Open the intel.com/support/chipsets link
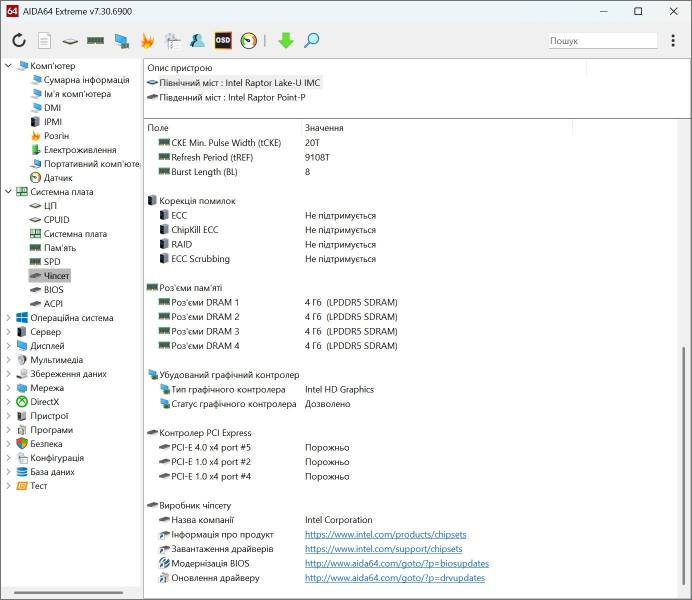The image size is (692, 600). click(384, 549)
